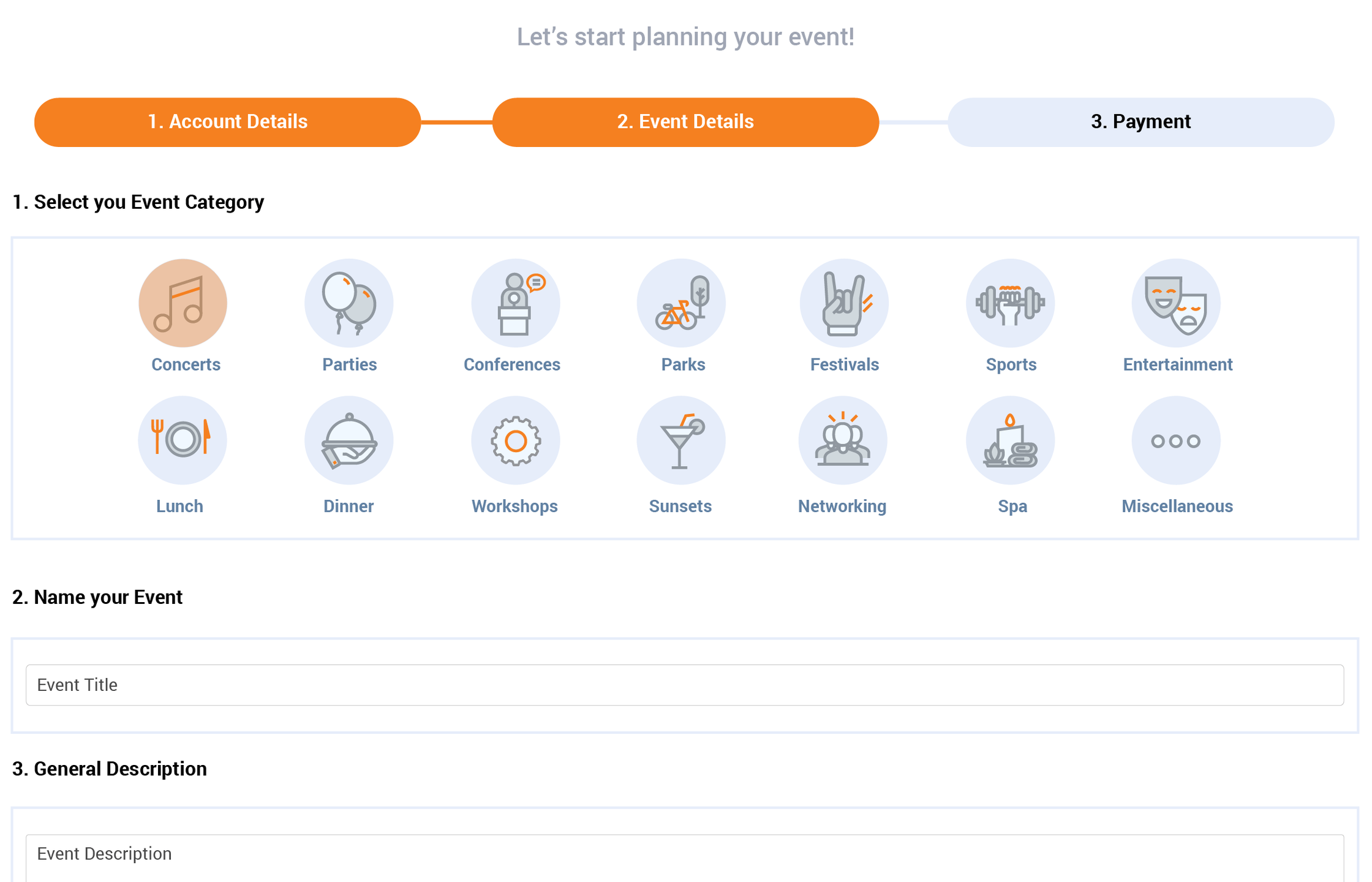1372x882 pixels.
Task: Pick the Conferences speaker podium icon
Action: click(515, 303)
